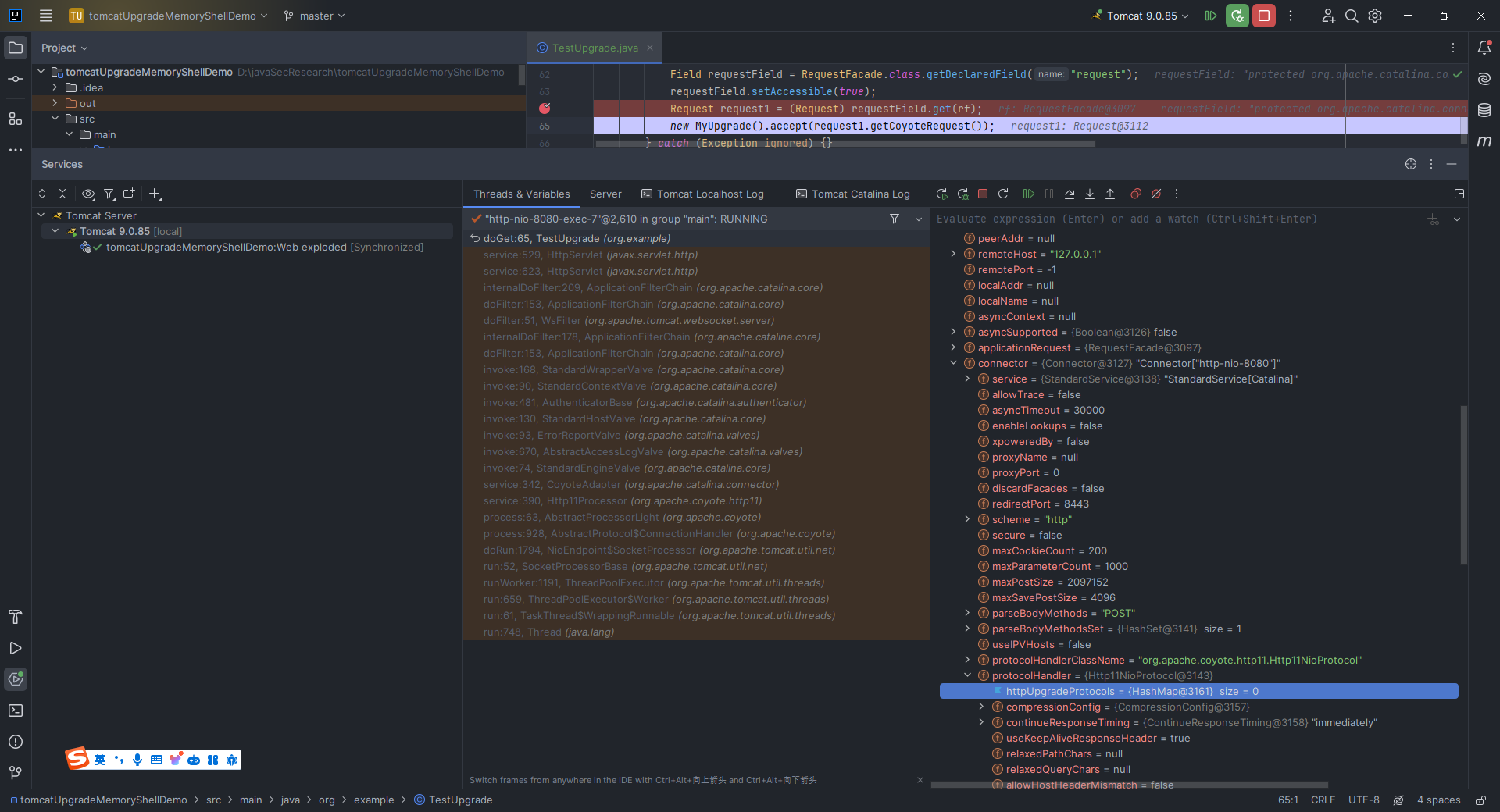
Task: Click the Add Service plus icon
Action: 155,194
